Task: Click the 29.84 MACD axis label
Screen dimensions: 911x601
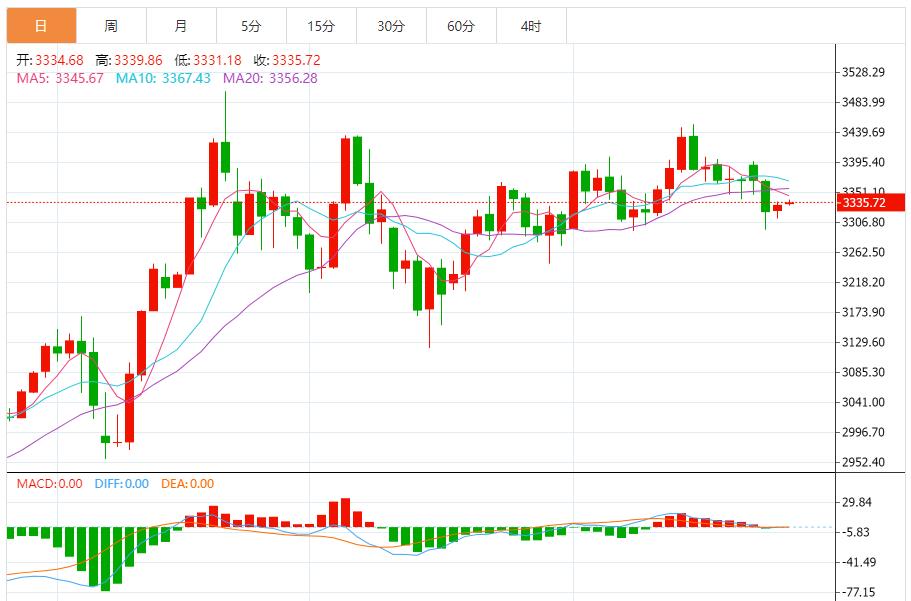Action: pyautogui.click(x=857, y=502)
